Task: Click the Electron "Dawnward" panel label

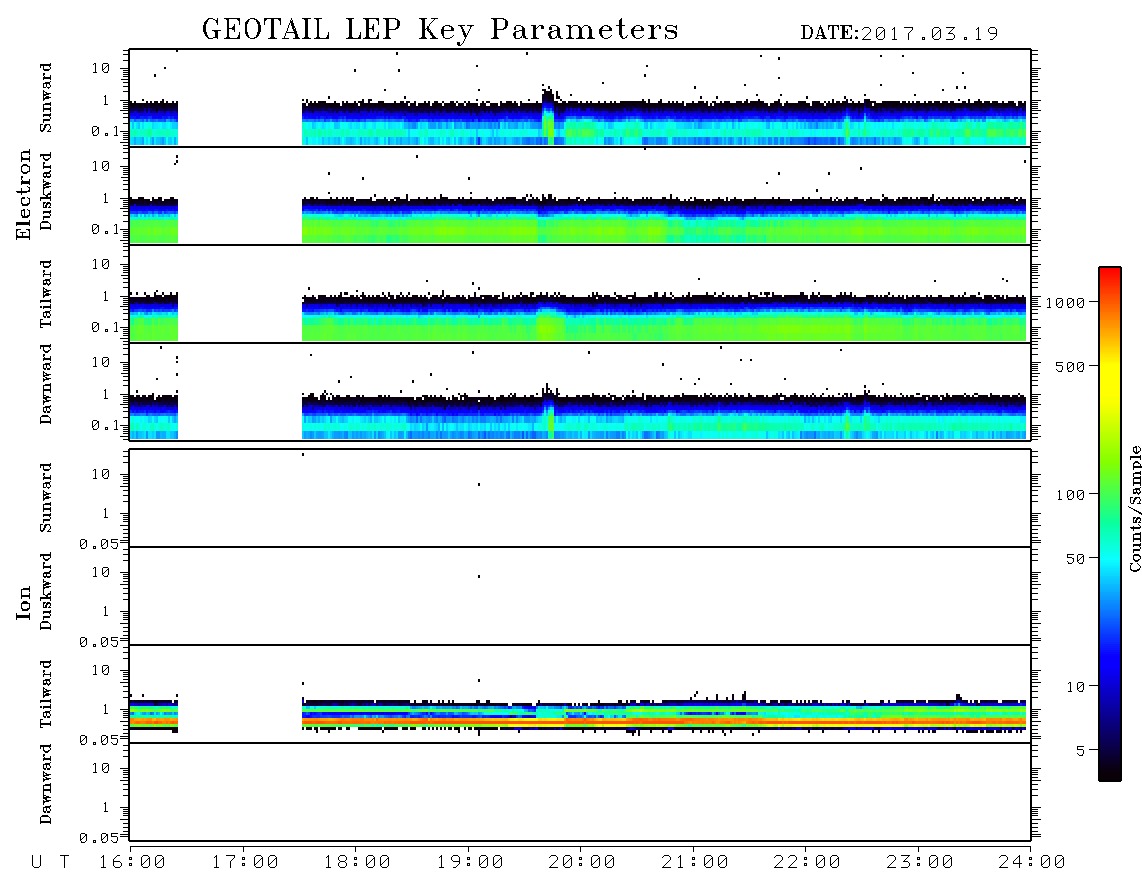Action: tap(46, 384)
